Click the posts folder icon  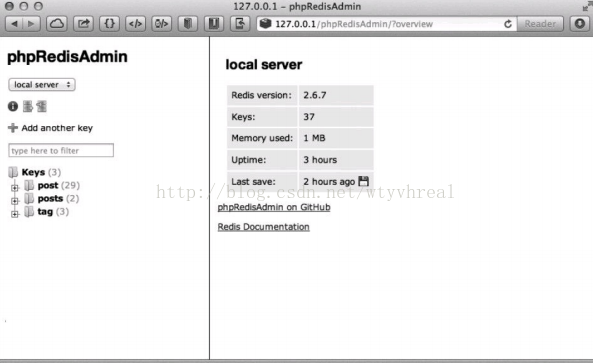coord(29,198)
